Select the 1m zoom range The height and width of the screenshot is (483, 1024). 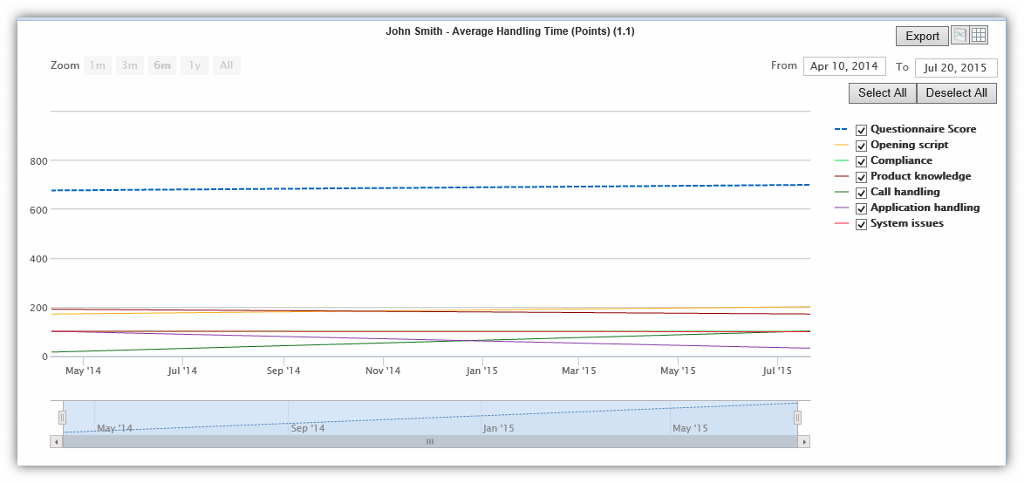[98, 66]
